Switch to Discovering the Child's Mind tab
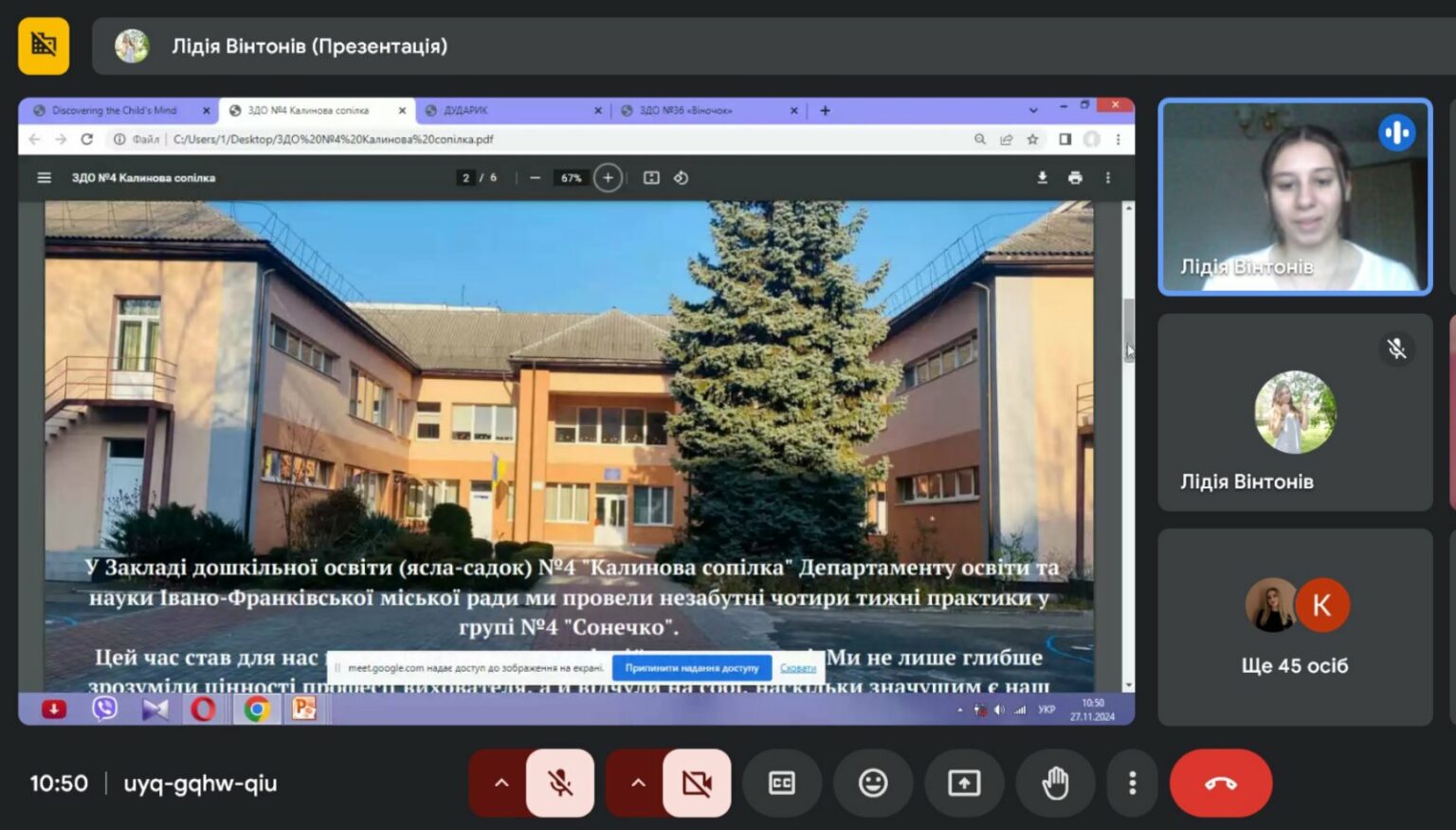 [120, 110]
